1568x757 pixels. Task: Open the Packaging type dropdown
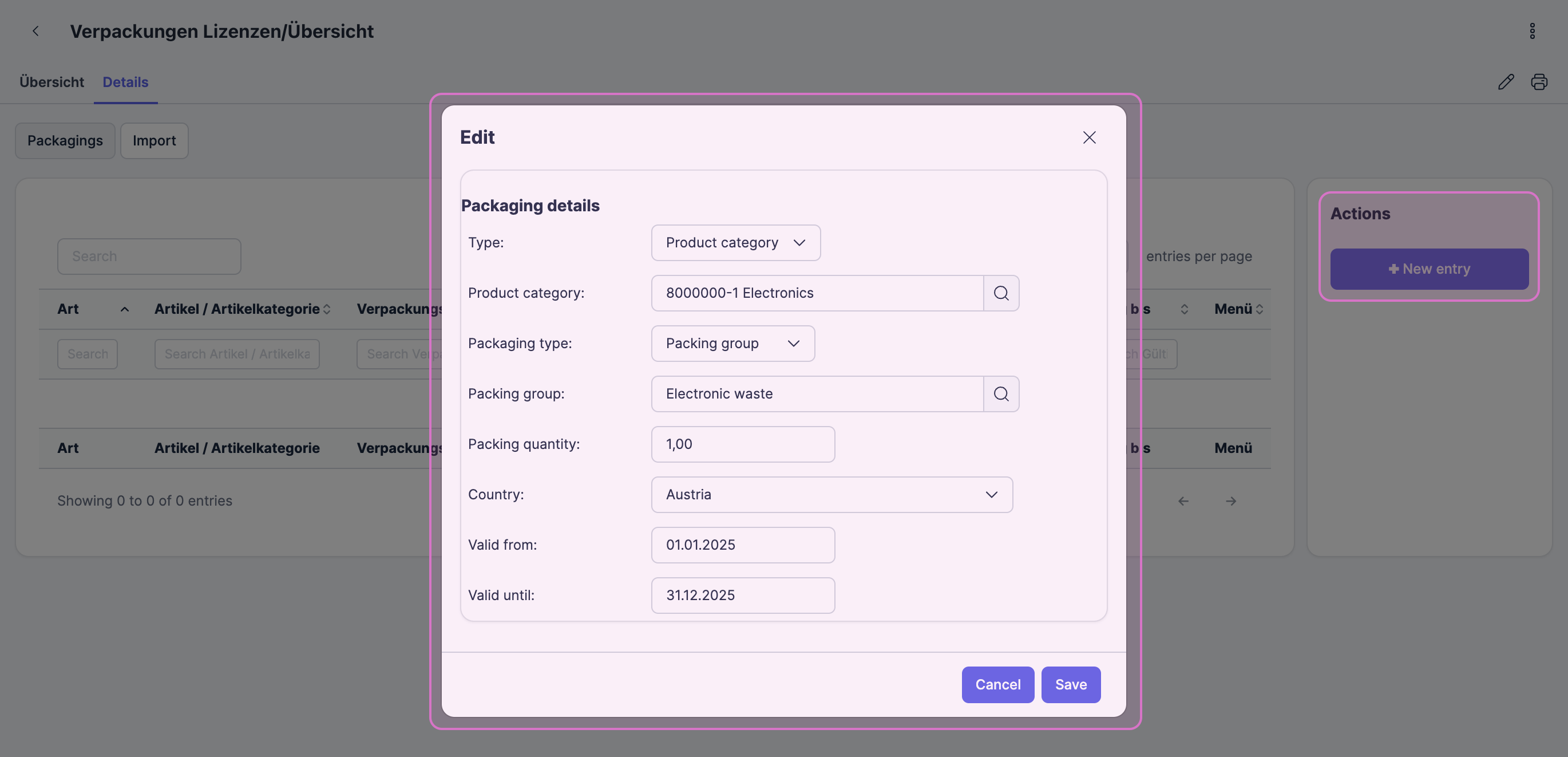tap(732, 344)
